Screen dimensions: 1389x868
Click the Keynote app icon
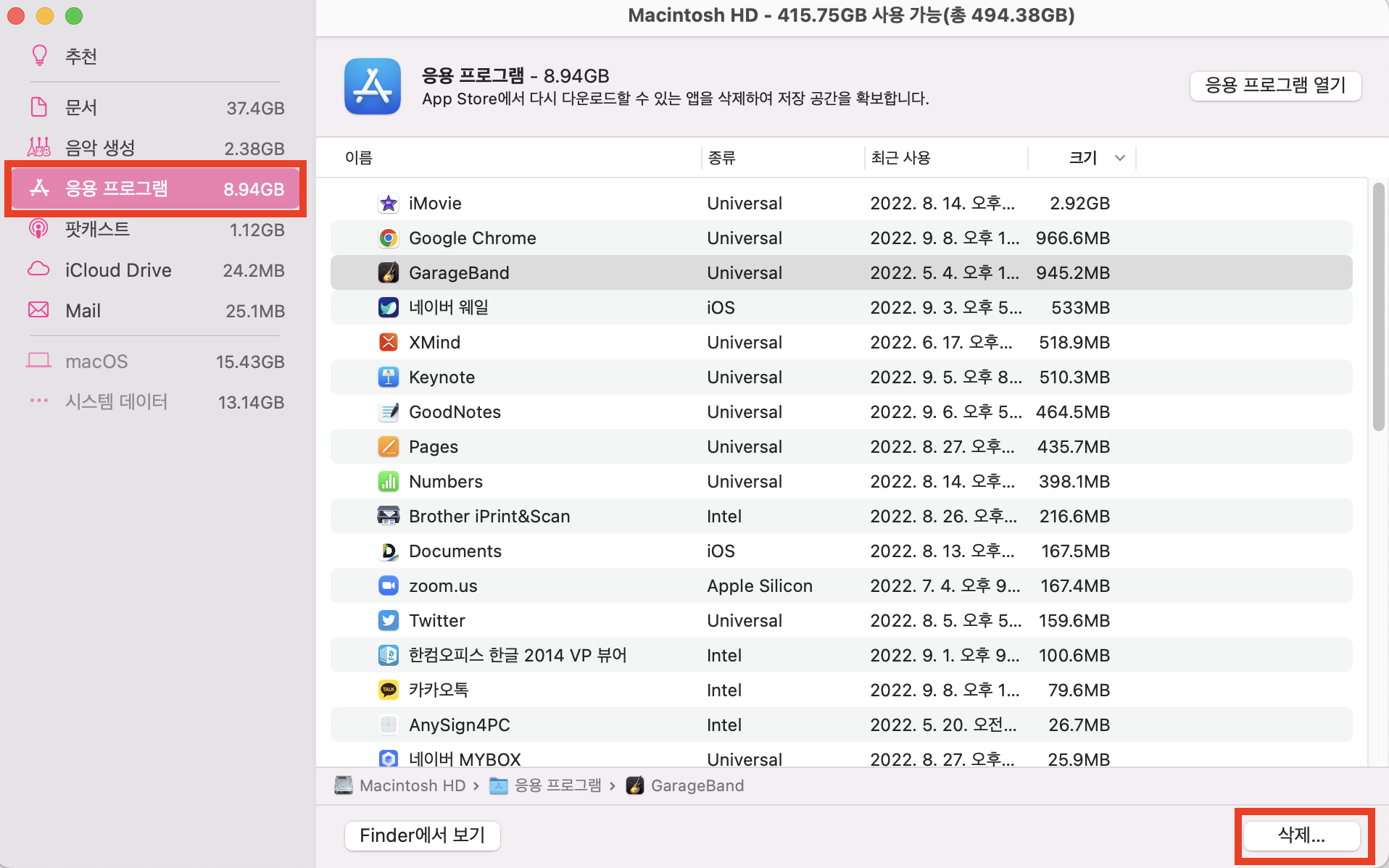coord(389,377)
